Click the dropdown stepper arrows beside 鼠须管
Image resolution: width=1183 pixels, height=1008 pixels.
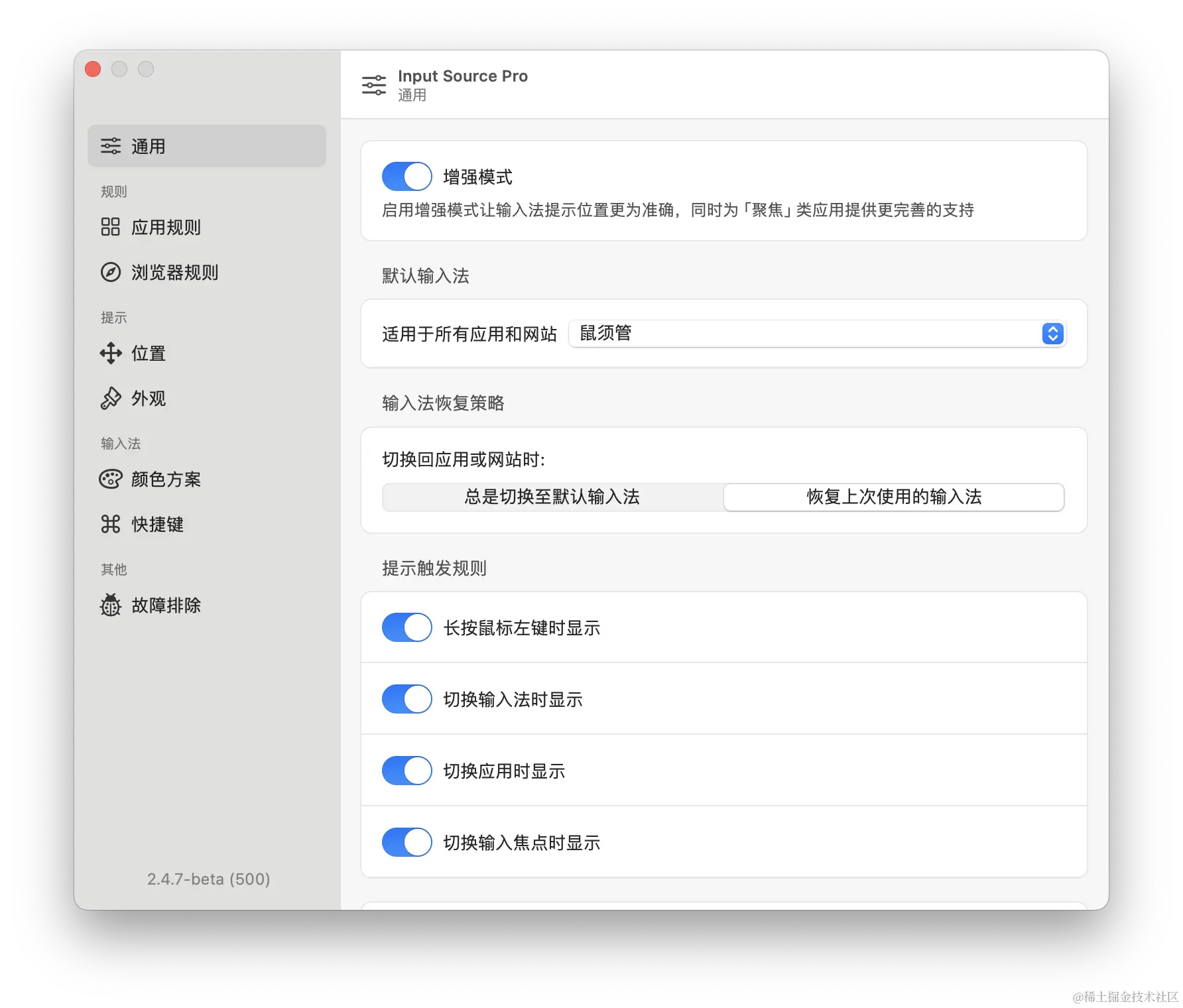[1052, 334]
